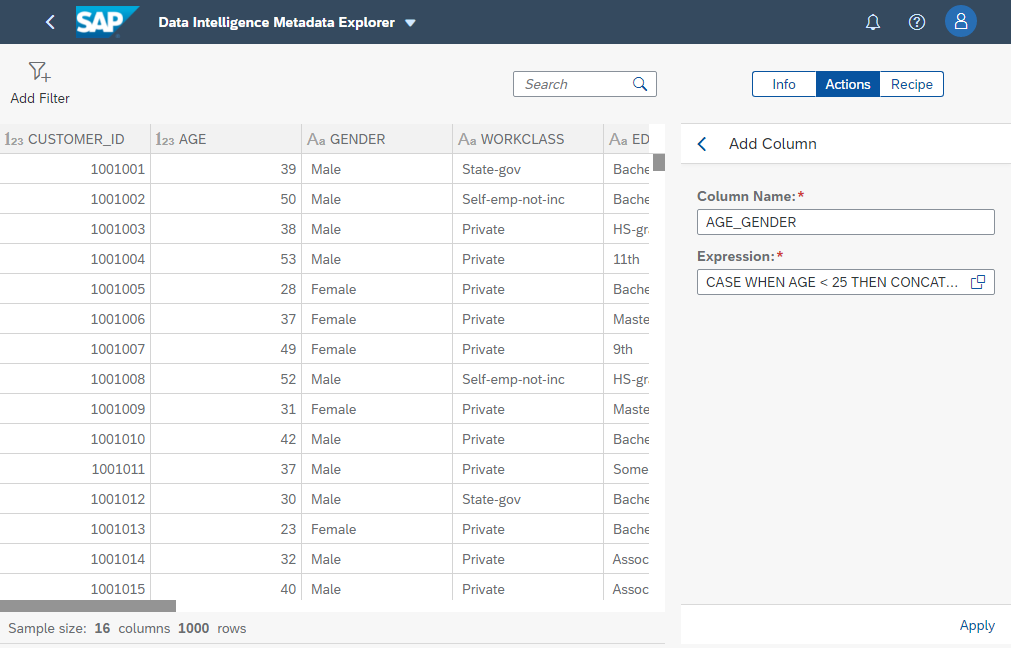Image resolution: width=1011 pixels, height=648 pixels.
Task: Click the back arrow in top header
Action: click(50, 22)
